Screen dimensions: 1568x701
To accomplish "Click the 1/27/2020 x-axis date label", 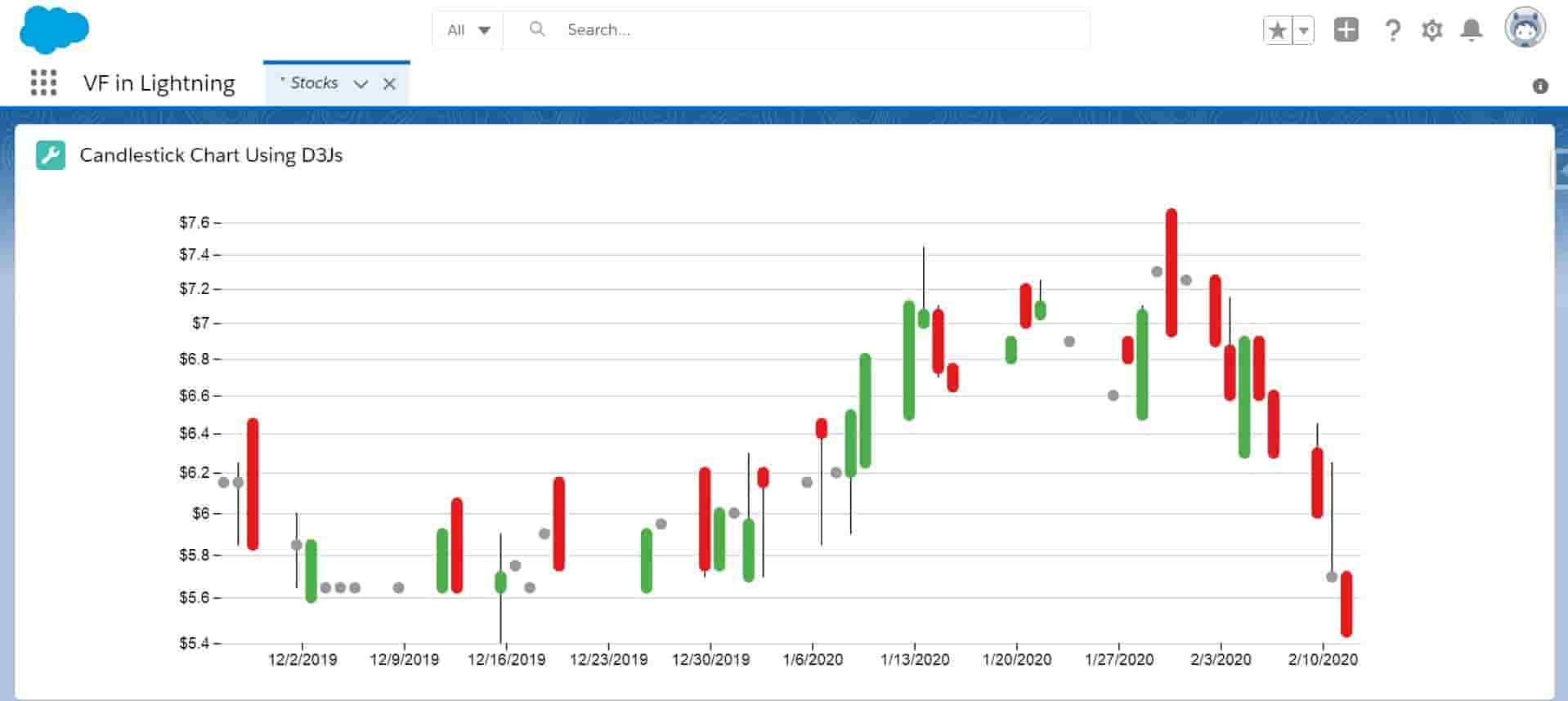I will point(1119,659).
